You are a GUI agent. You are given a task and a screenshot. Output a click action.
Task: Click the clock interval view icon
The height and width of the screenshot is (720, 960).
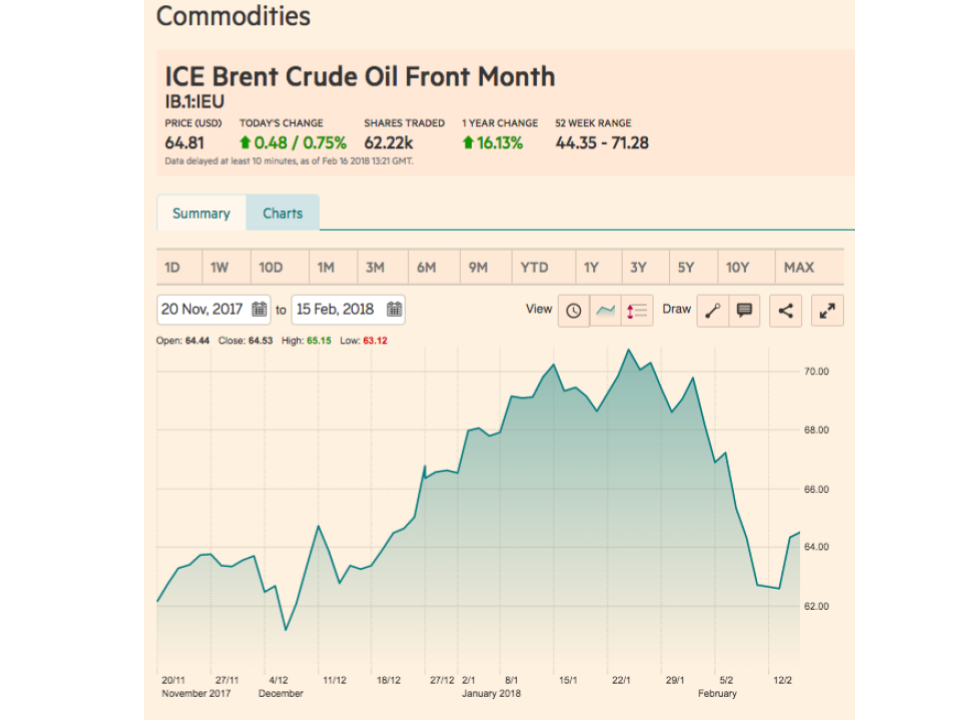573,310
